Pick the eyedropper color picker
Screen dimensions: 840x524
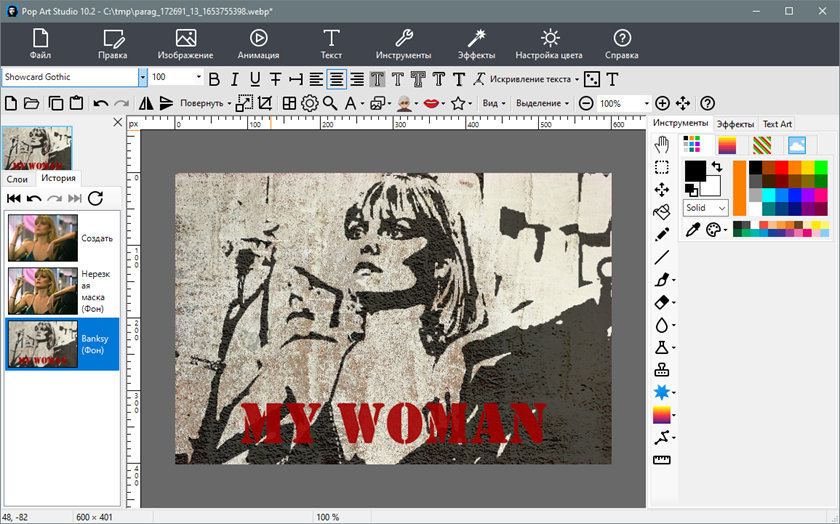693,230
